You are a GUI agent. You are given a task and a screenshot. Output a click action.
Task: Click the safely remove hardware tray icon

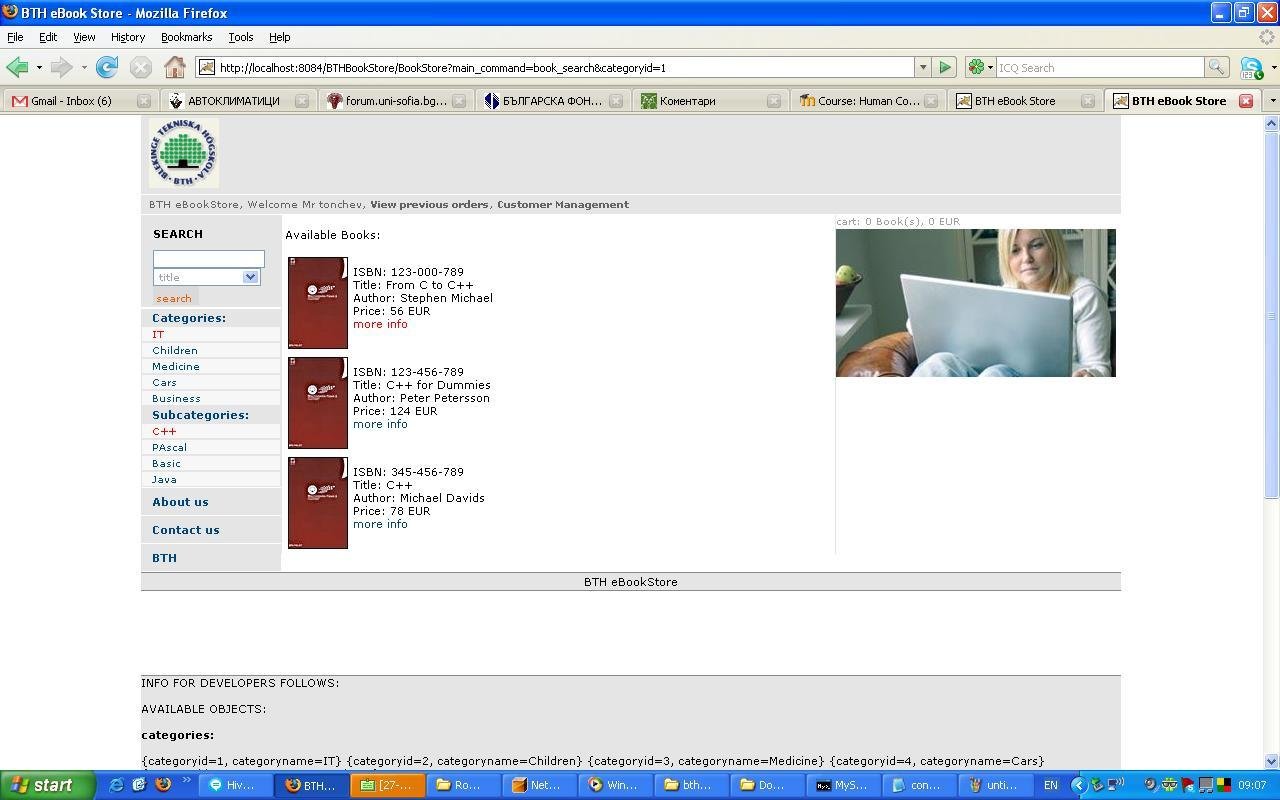(1096, 785)
